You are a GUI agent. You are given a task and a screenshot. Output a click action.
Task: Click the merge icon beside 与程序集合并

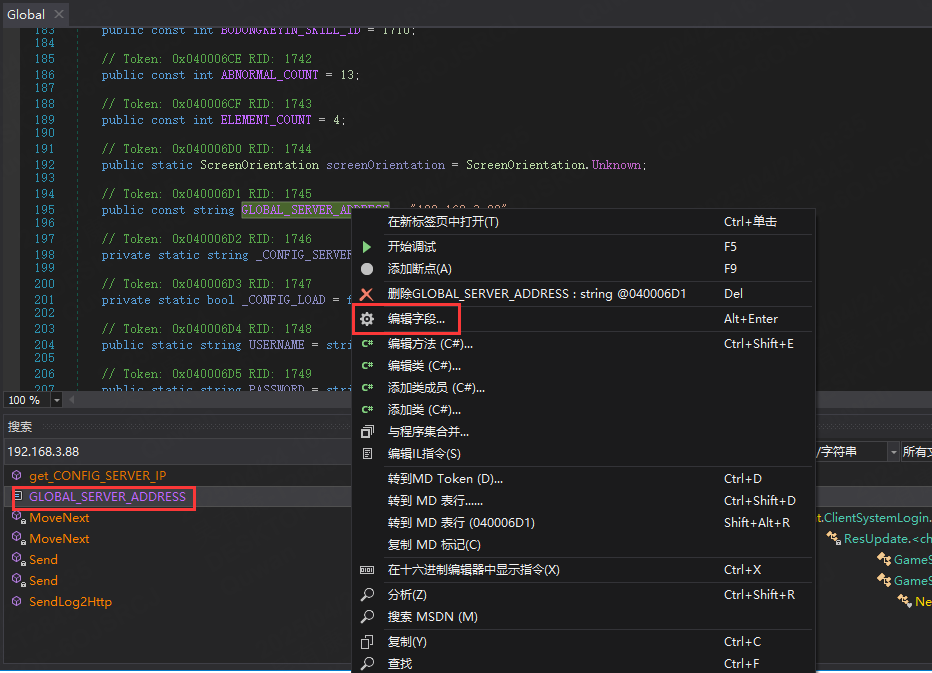point(367,432)
